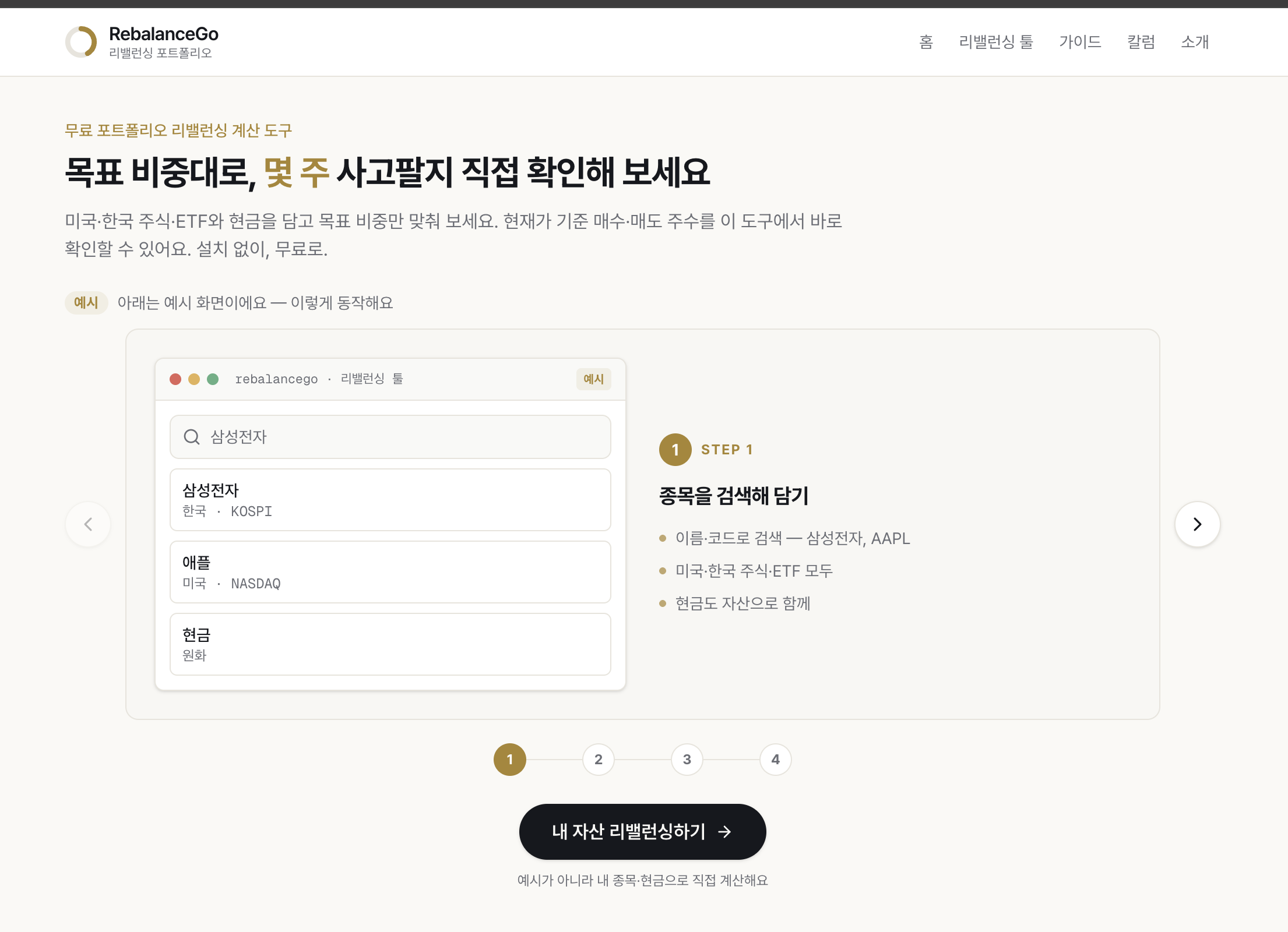Click '현금도 자산으로 함께' bullet
Image resolution: width=1288 pixels, height=932 pixels.
743,603
